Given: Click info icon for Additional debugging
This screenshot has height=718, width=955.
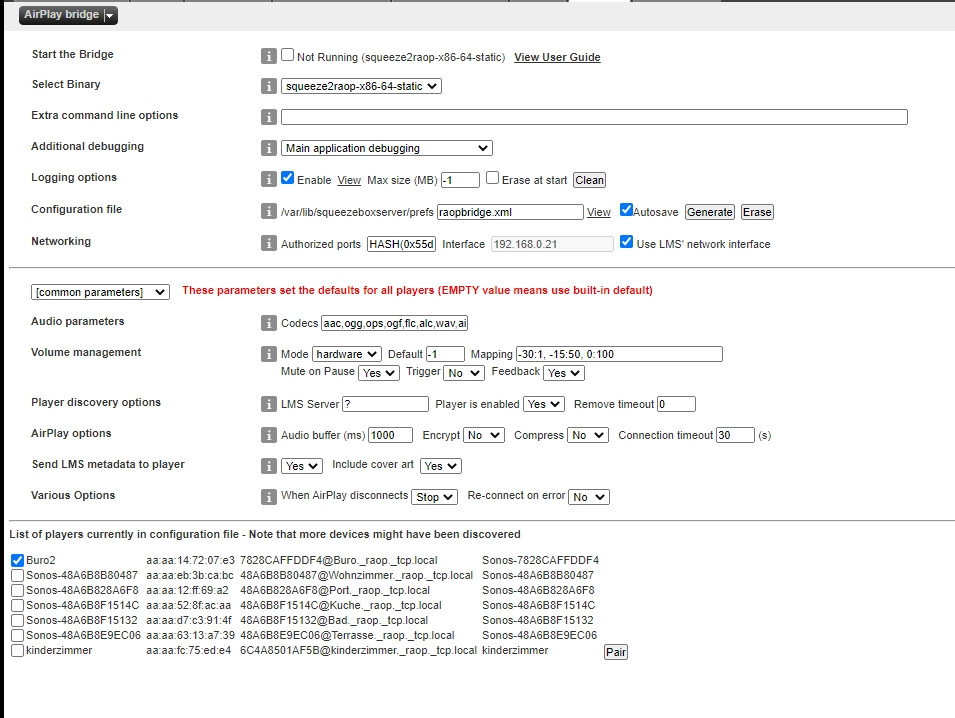Looking at the screenshot, I should pyautogui.click(x=269, y=148).
